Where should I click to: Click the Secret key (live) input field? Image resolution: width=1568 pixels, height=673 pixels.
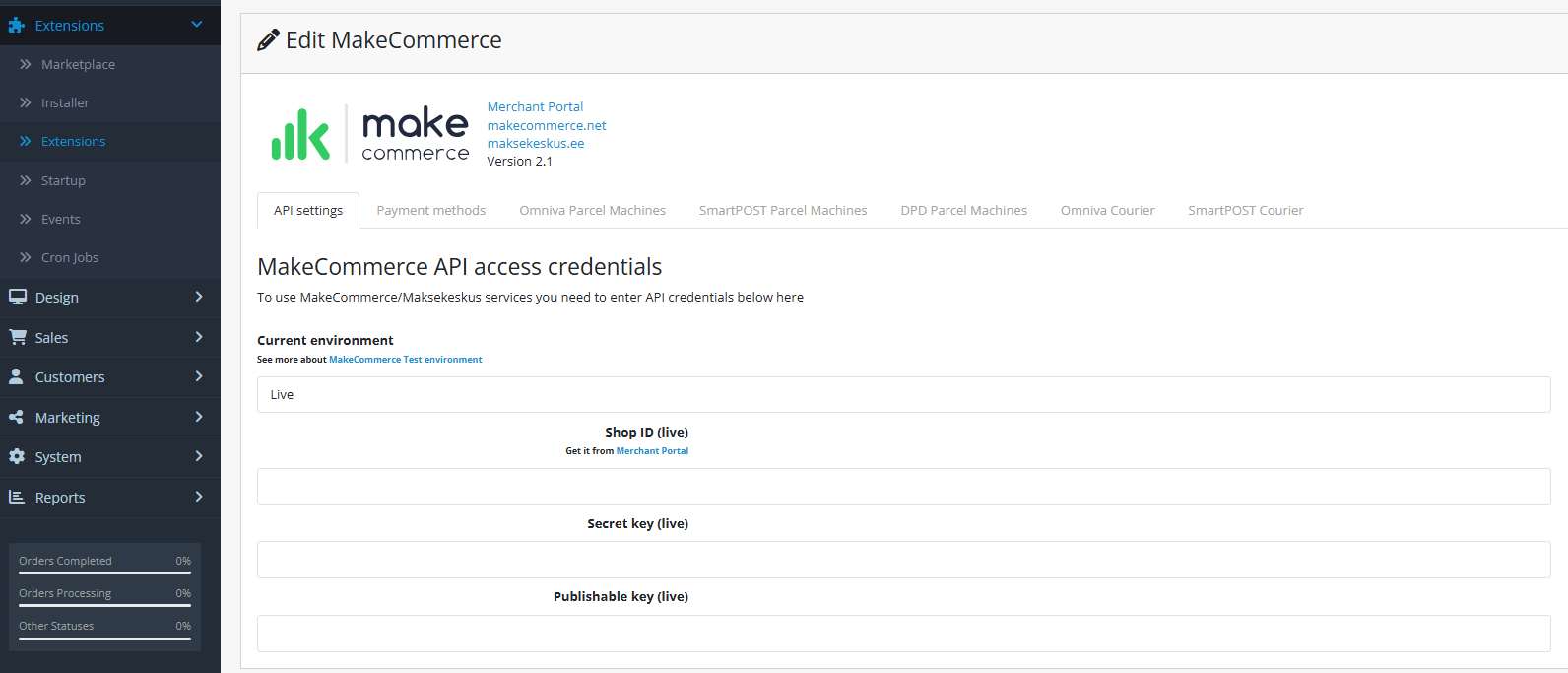(903, 560)
